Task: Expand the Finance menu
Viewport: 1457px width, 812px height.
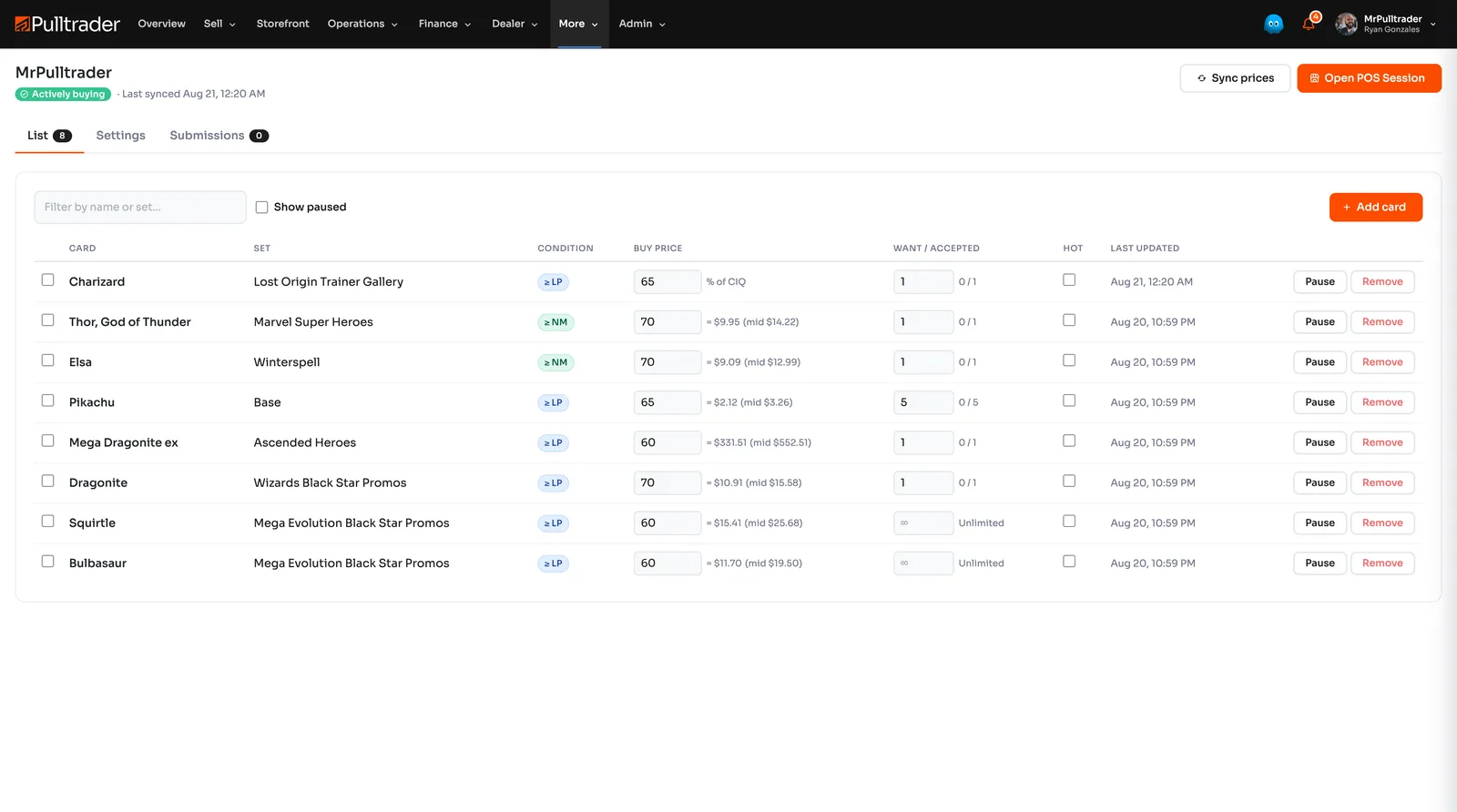Action: point(444,24)
